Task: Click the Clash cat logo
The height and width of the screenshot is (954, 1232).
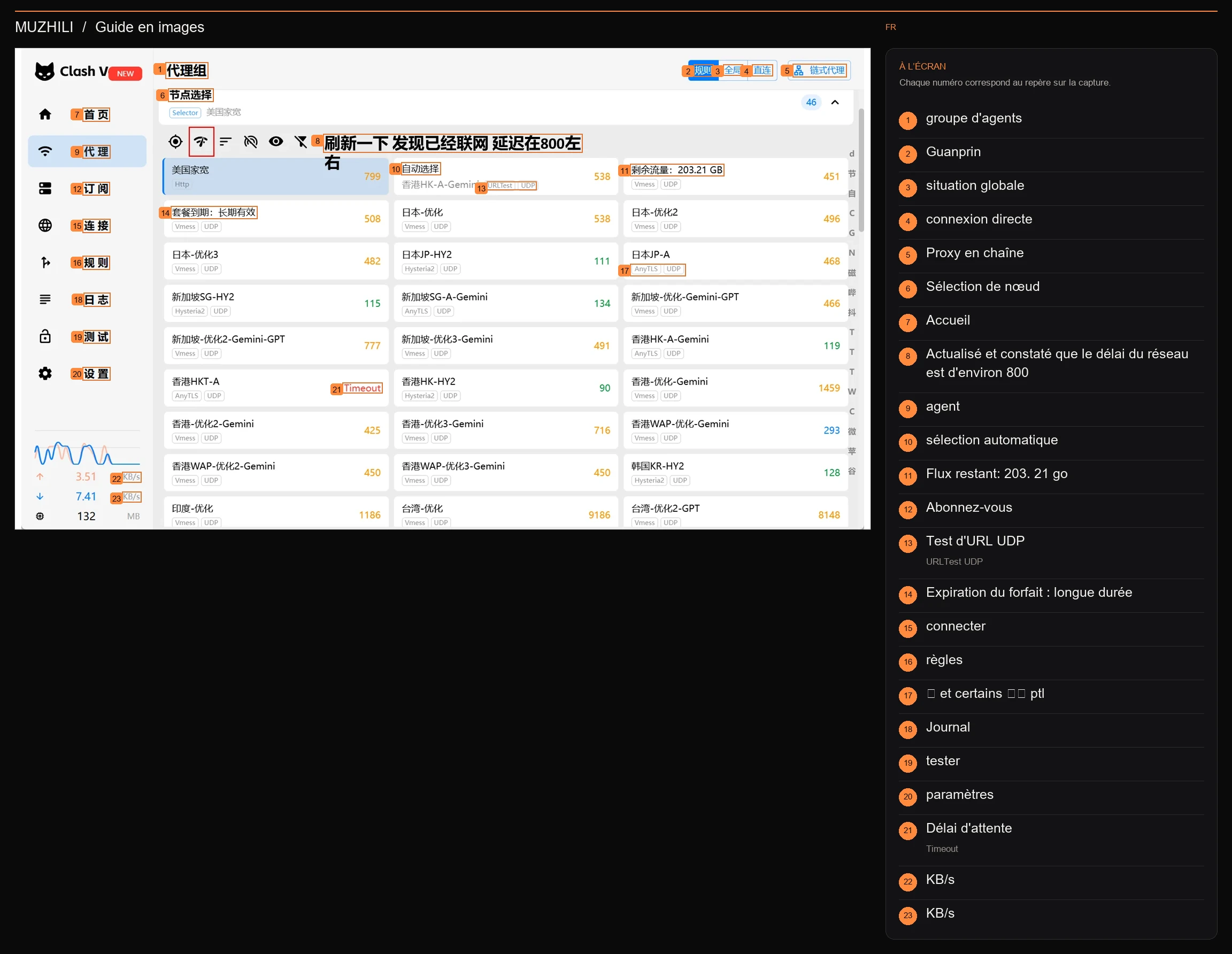Action: pos(44,72)
